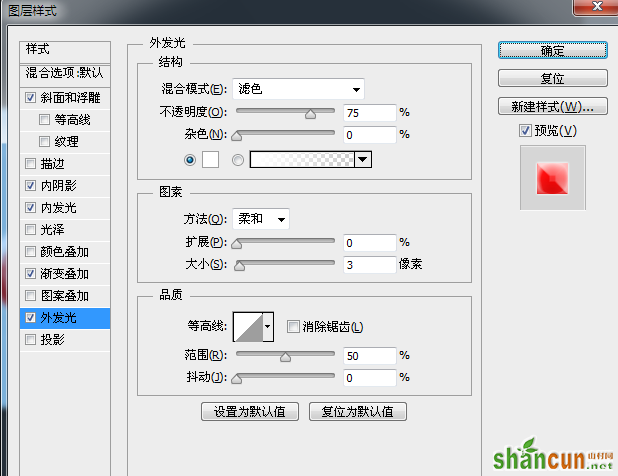This screenshot has height=476, width=618.
Task: Toggle the 内发光 checkbox
Action: [x=30, y=208]
